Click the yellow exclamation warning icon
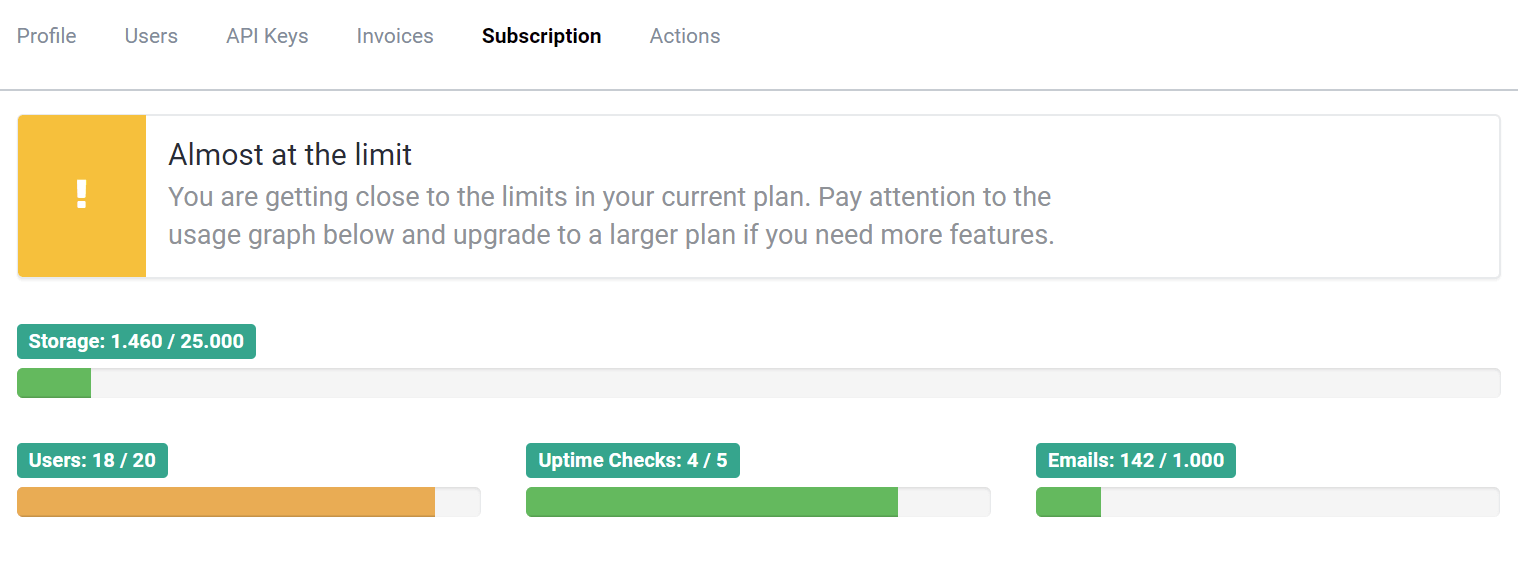The image size is (1518, 583). click(82, 196)
